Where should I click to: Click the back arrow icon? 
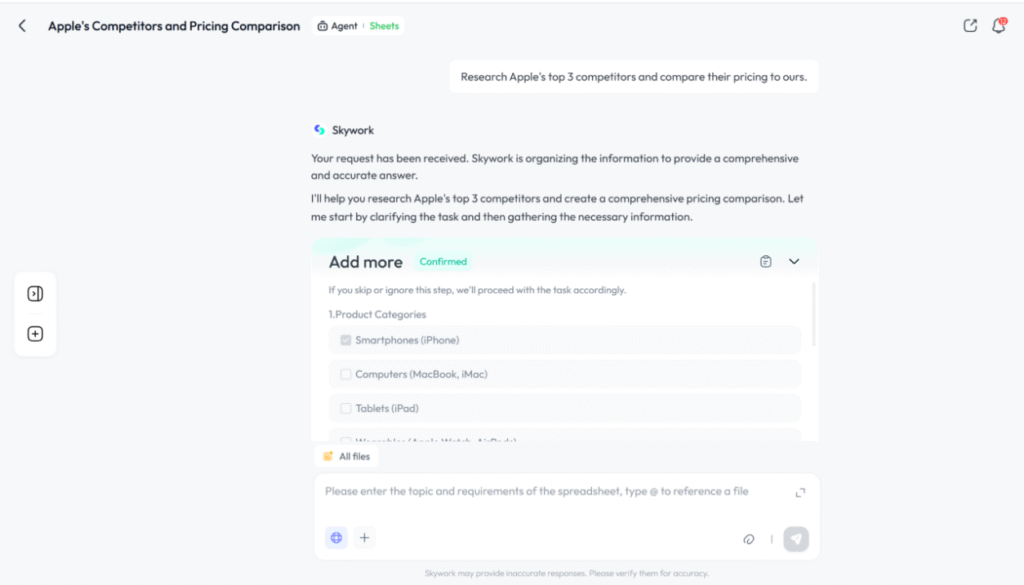pos(22,26)
